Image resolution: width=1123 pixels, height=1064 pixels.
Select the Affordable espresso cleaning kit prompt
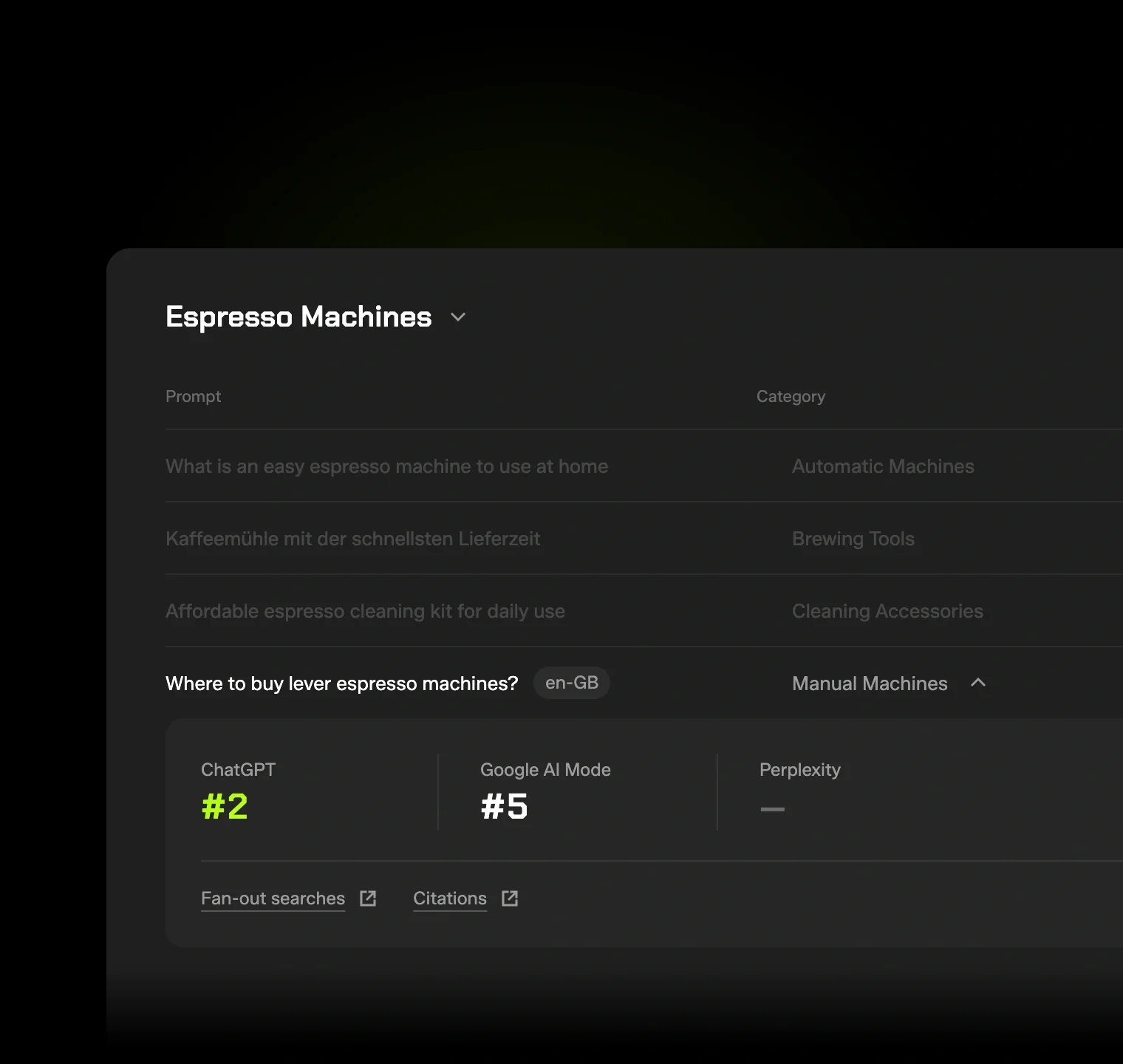click(x=365, y=611)
